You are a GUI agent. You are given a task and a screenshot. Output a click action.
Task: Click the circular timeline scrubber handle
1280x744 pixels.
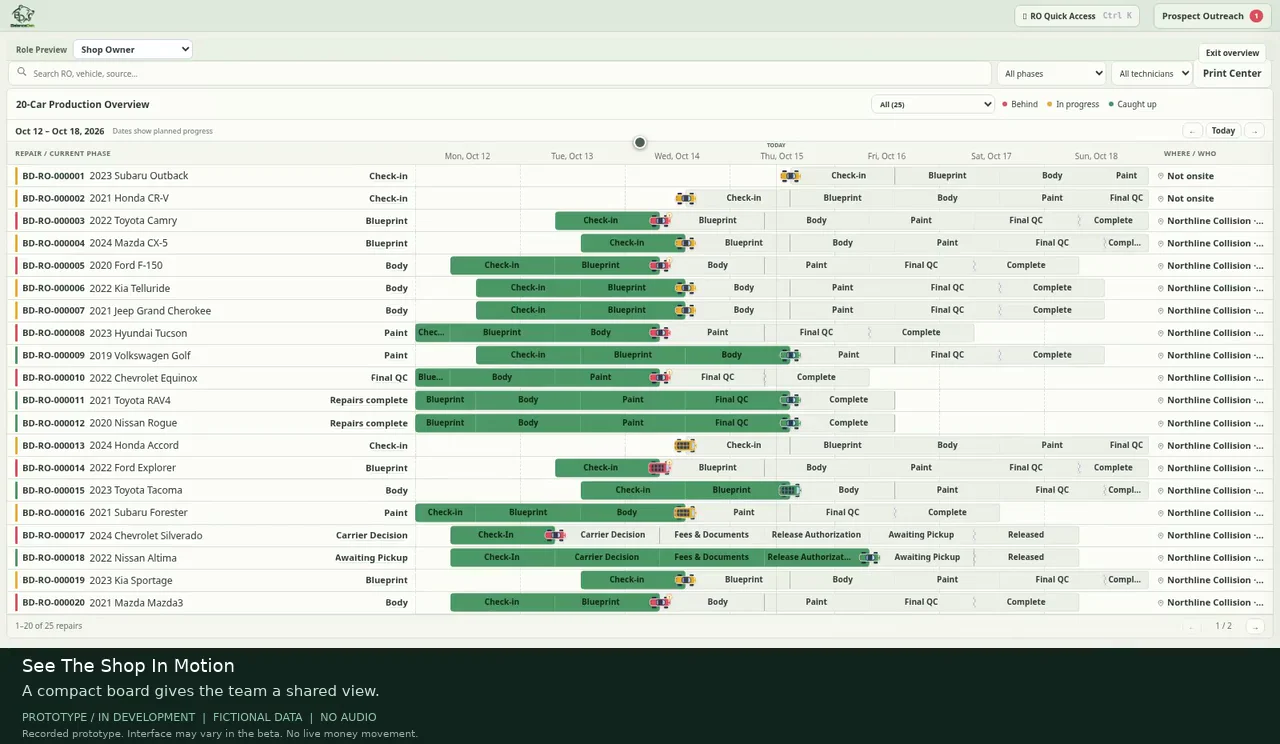click(x=640, y=143)
